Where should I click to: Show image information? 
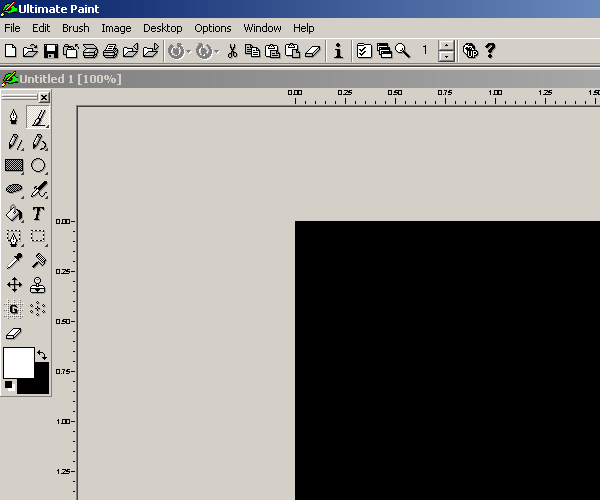tap(338, 51)
